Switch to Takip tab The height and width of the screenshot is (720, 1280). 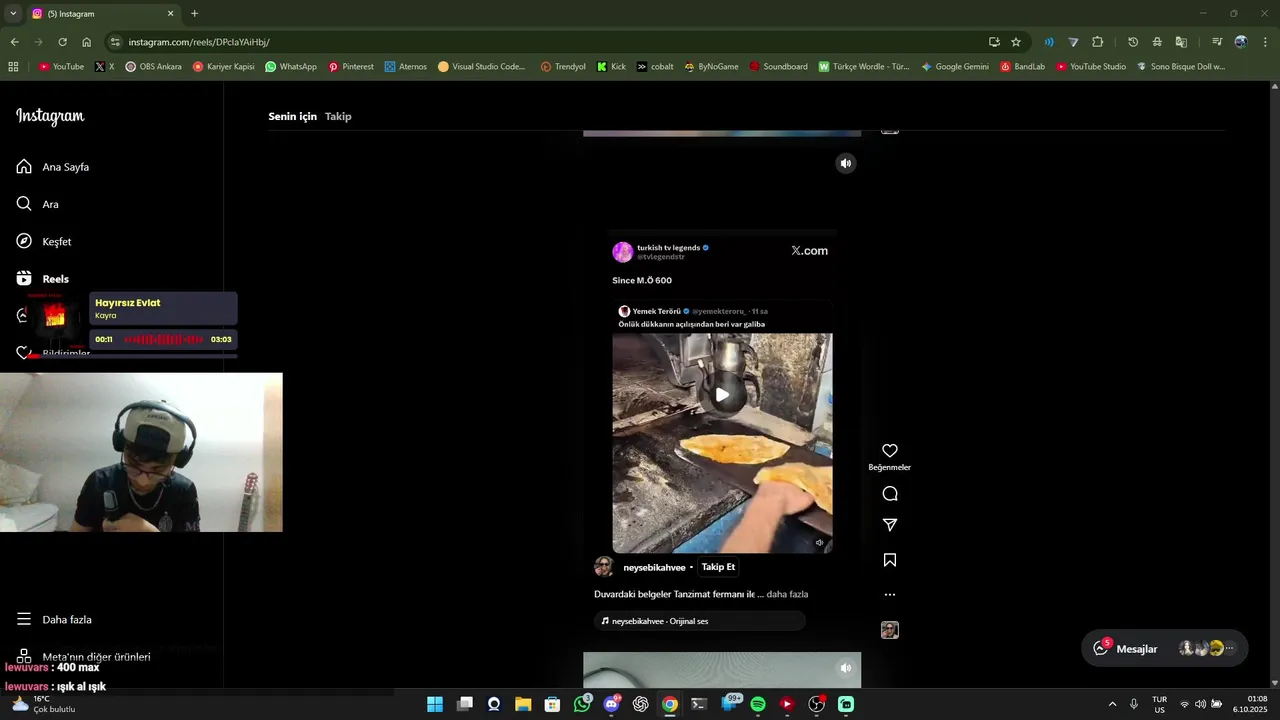[x=338, y=117]
